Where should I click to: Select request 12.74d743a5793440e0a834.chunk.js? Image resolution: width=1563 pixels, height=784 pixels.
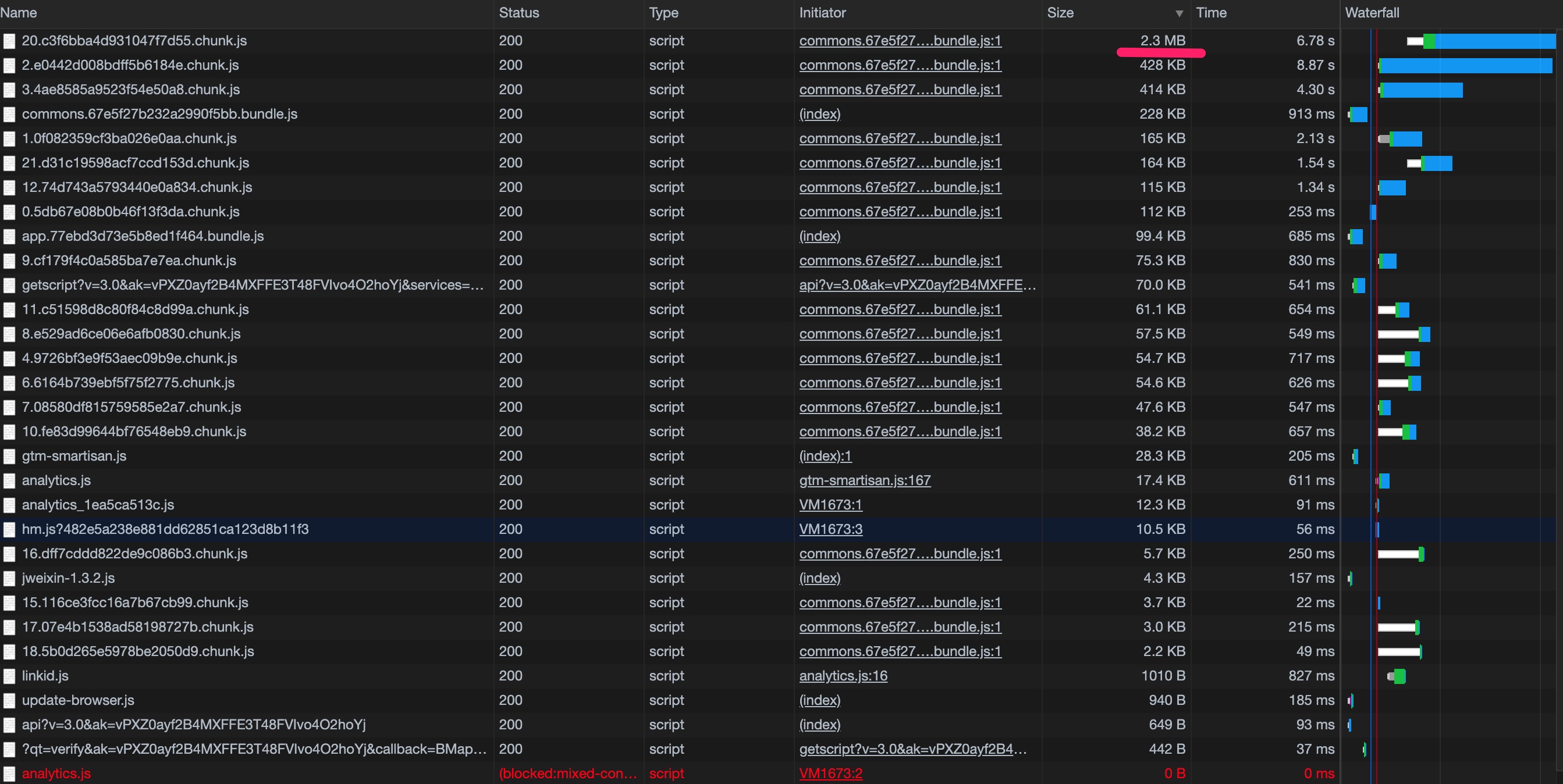(x=137, y=187)
